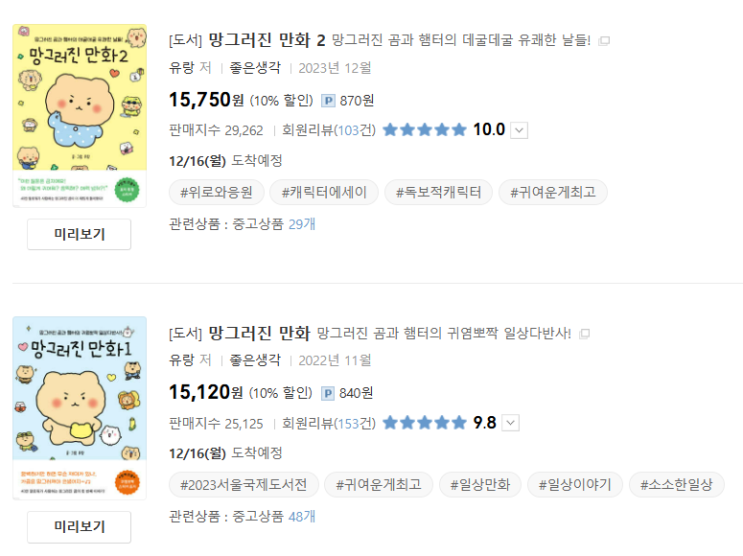Click the 망그러진 만화 2 book cover
Screen dimensions: 743x556
pyautogui.click(x=79, y=115)
